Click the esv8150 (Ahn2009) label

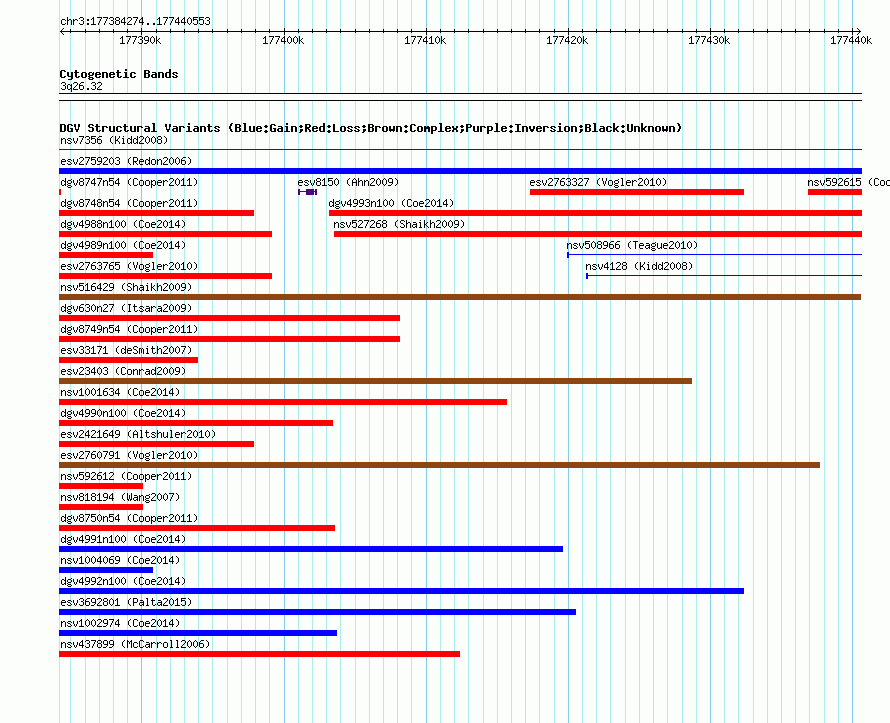(x=348, y=182)
